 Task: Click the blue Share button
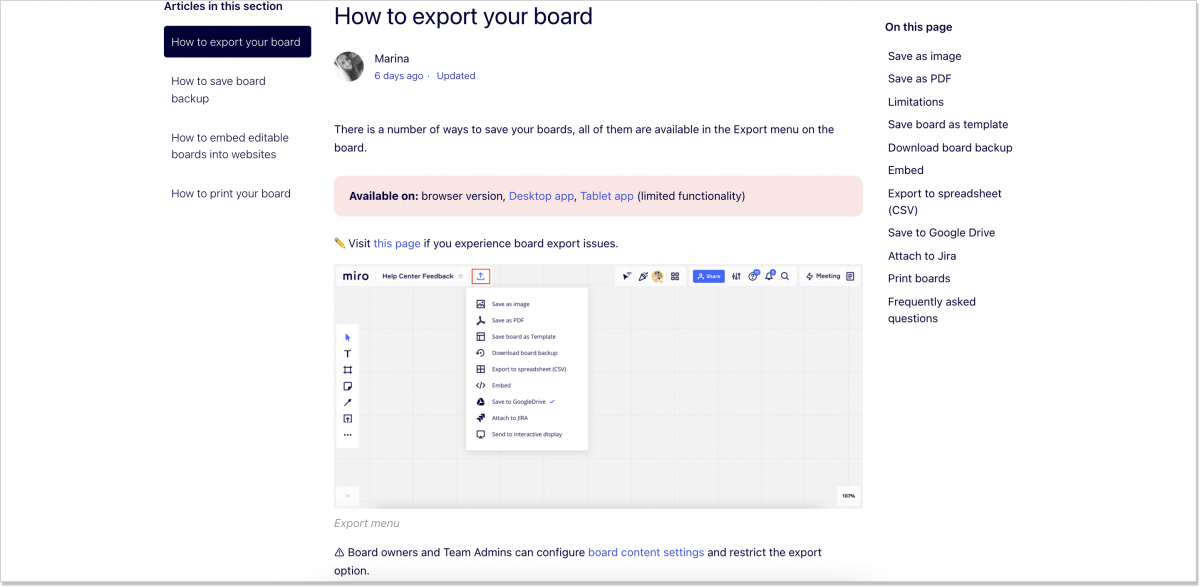[x=708, y=275]
